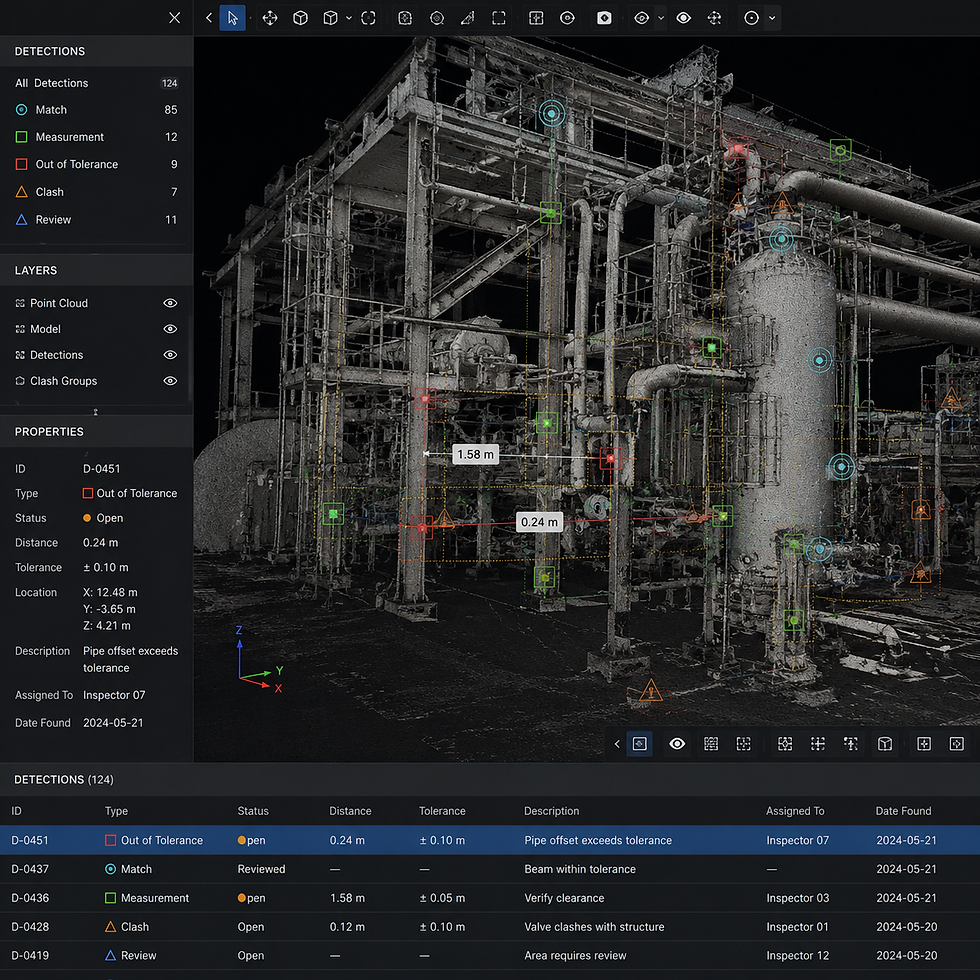Viewport: 980px width, 980px height.
Task: Toggle visibility of the Model layer
Action: [170, 329]
